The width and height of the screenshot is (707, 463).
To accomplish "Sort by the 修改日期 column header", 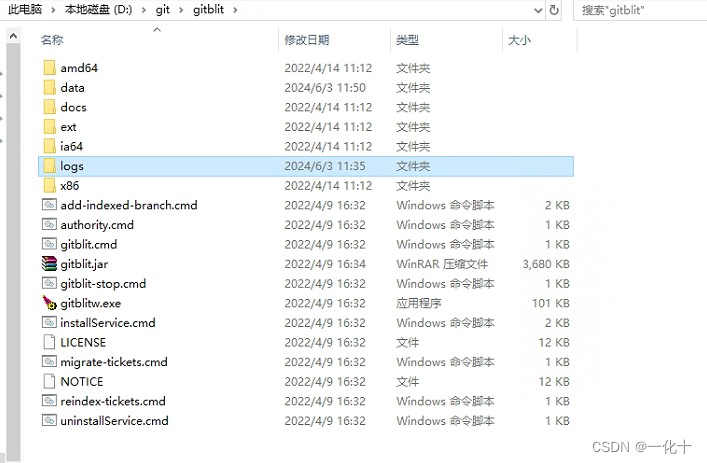I will tap(307, 40).
